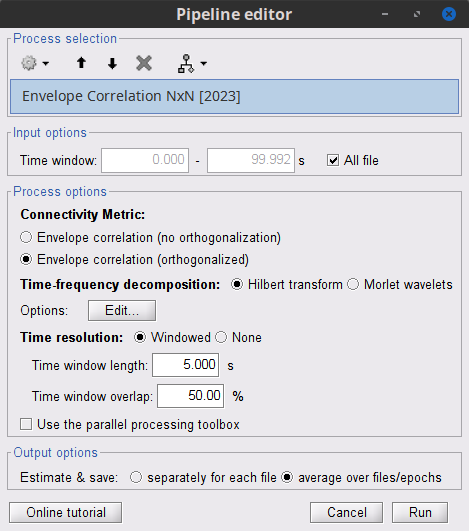Image resolution: width=469 pixels, height=531 pixels.
Task: Choose Morlet wavelets decomposition
Action: click(x=353, y=284)
